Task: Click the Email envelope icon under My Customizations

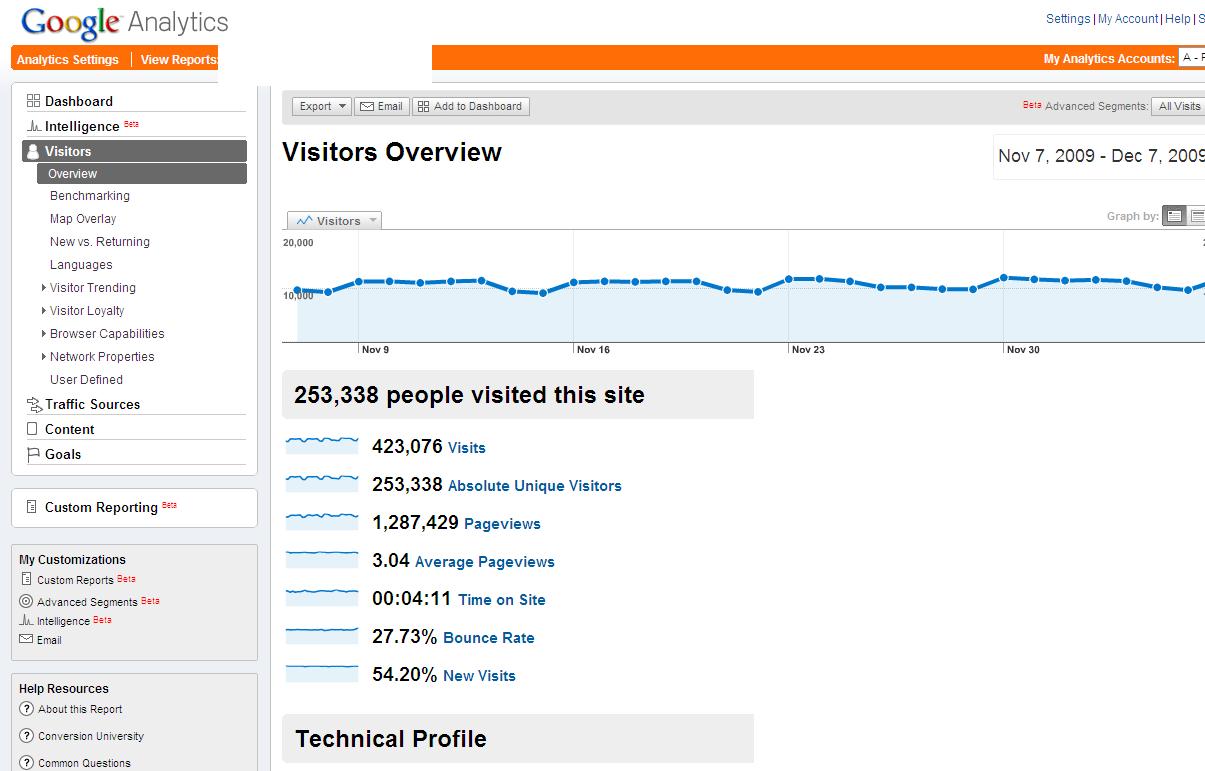Action: click(27, 640)
